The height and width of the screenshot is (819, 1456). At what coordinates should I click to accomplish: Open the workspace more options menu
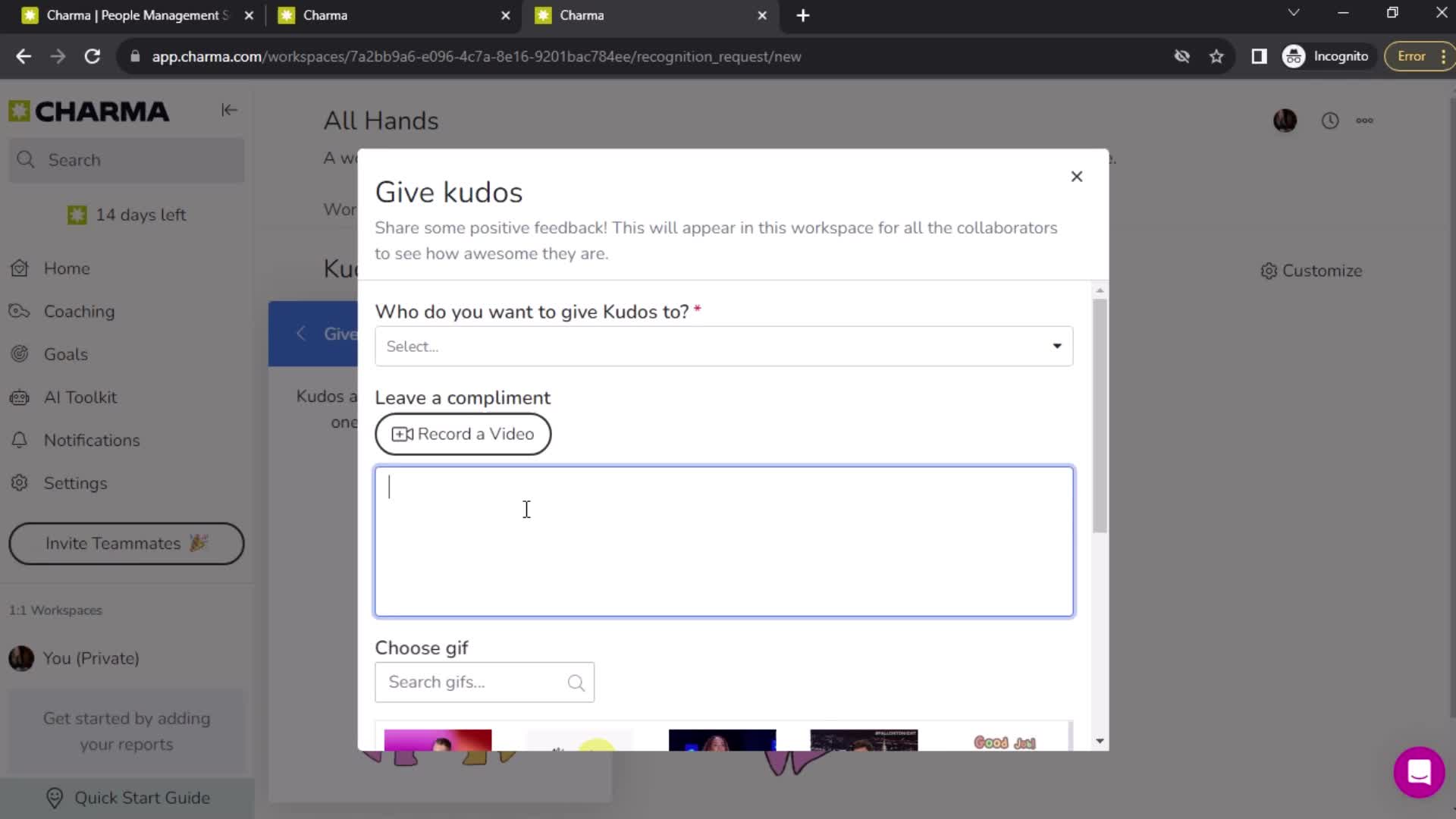pos(1364,121)
